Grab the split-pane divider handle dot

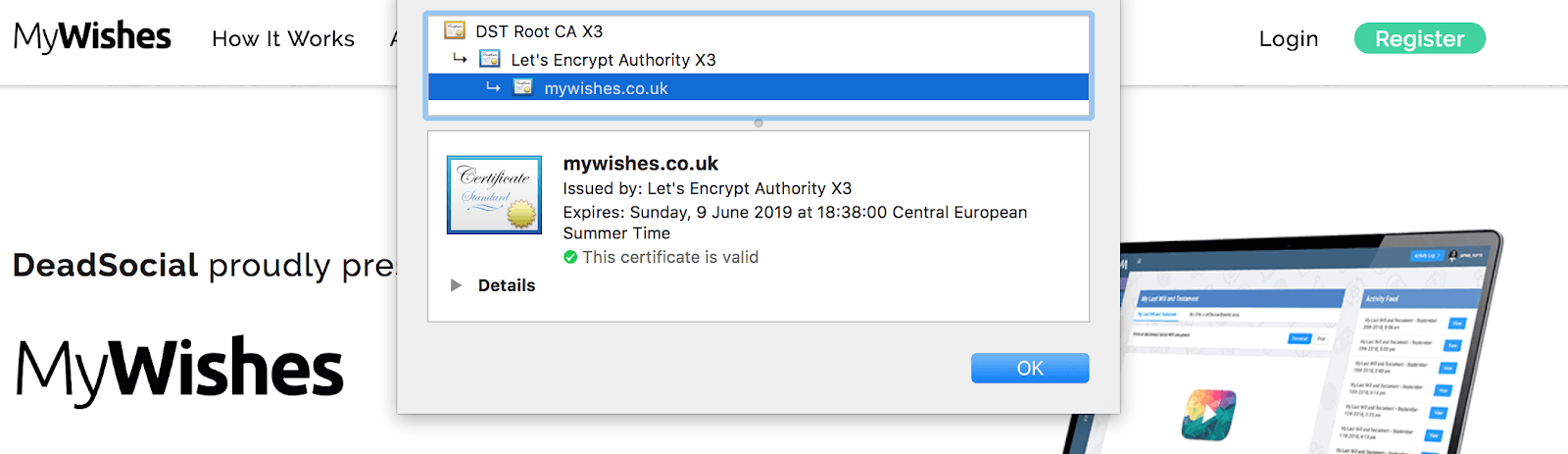pyautogui.click(x=759, y=124)
